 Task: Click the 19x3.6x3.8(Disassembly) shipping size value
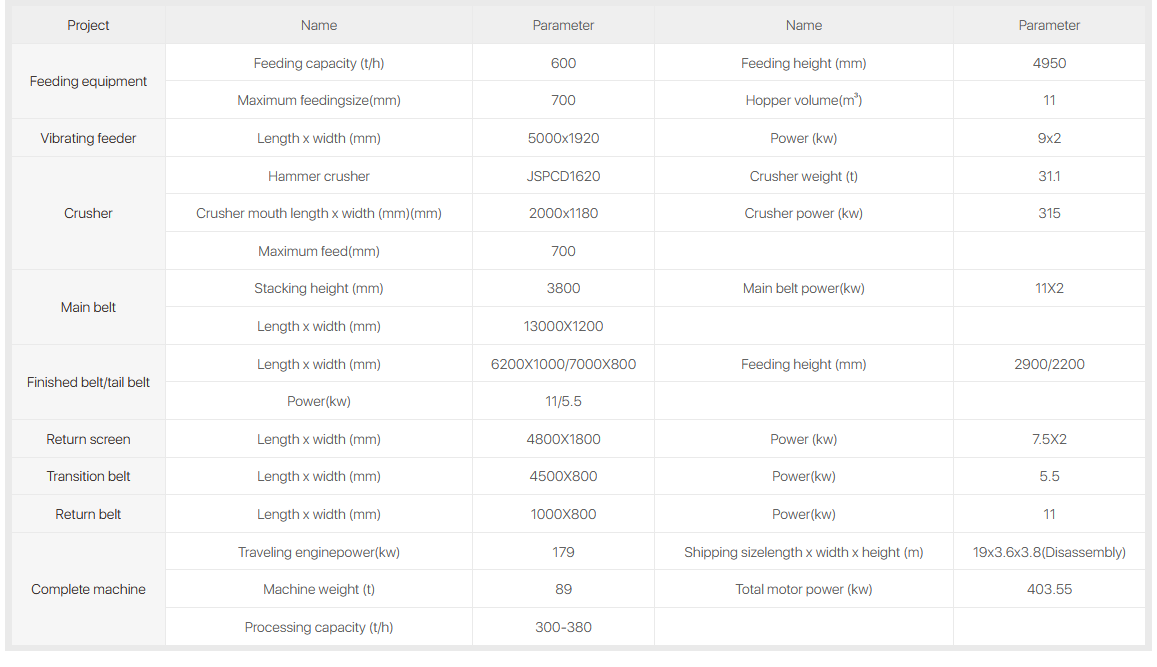click(x=1049, y=552)
